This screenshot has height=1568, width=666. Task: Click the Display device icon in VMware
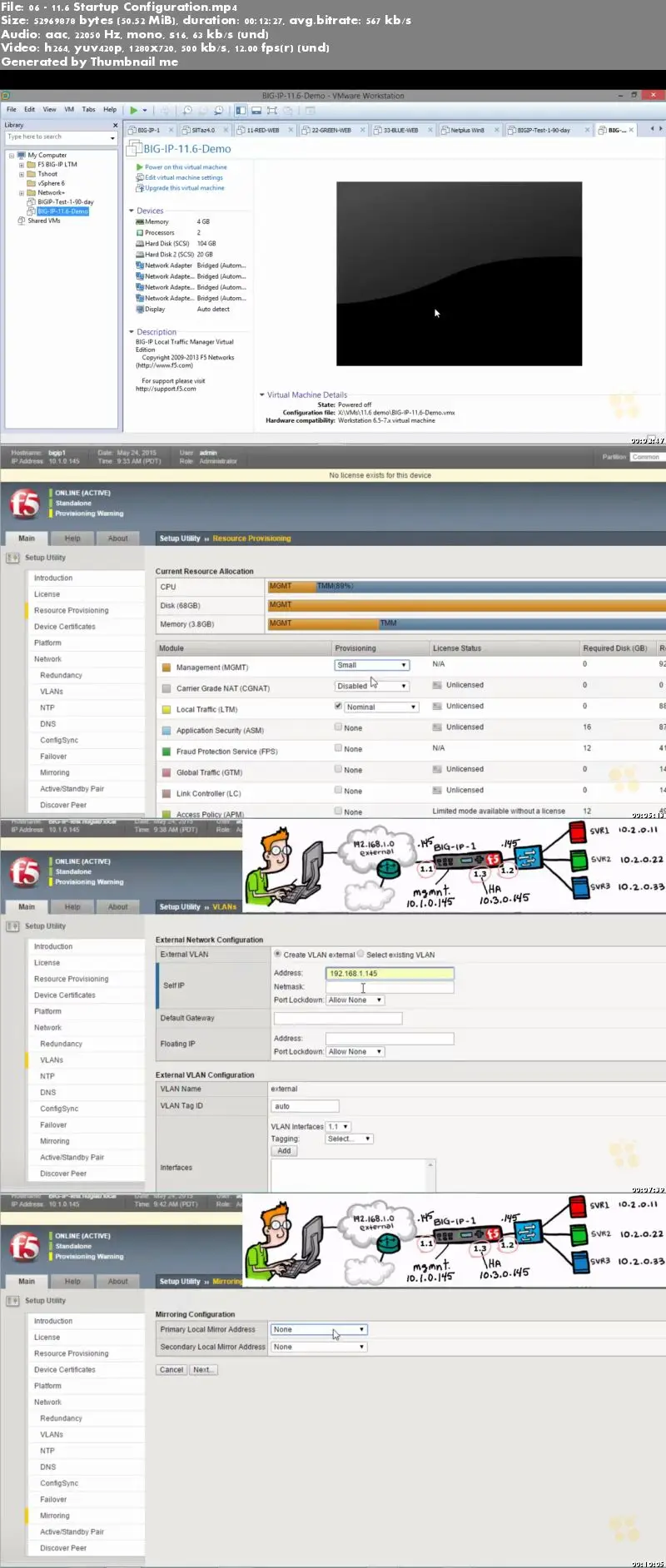pos(140,310)
